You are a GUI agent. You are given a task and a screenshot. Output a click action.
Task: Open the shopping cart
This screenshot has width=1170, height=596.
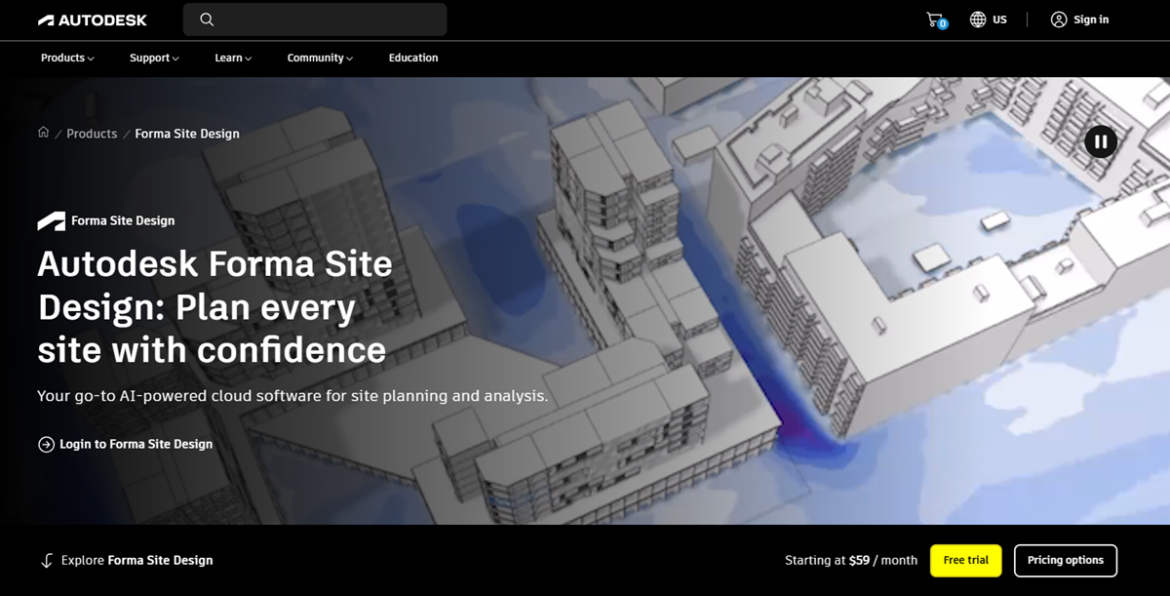(935, 20)
